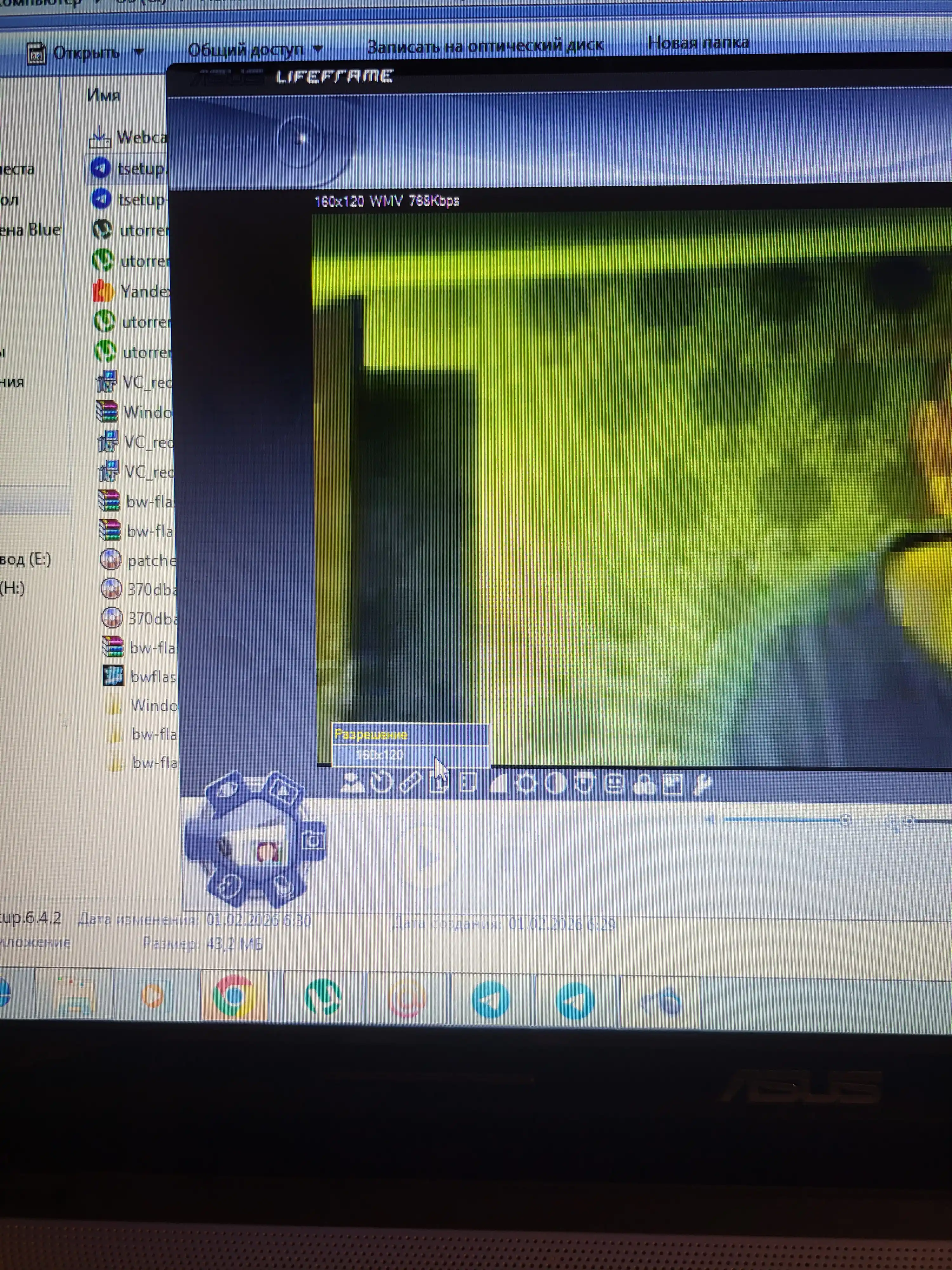This screenshot has height=1270, width=952.
Task: Select the bwflas application file
Action: click(139, 676)
